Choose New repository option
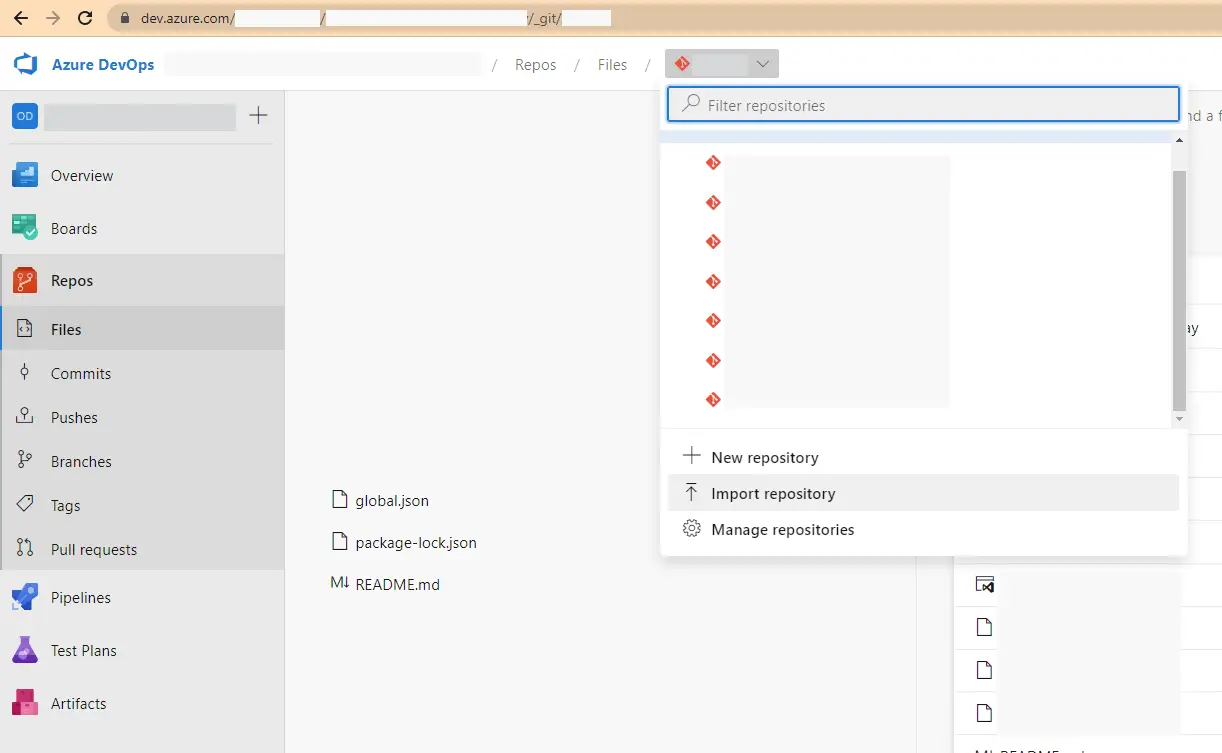 pyautogui.click(x=764, y=458)
